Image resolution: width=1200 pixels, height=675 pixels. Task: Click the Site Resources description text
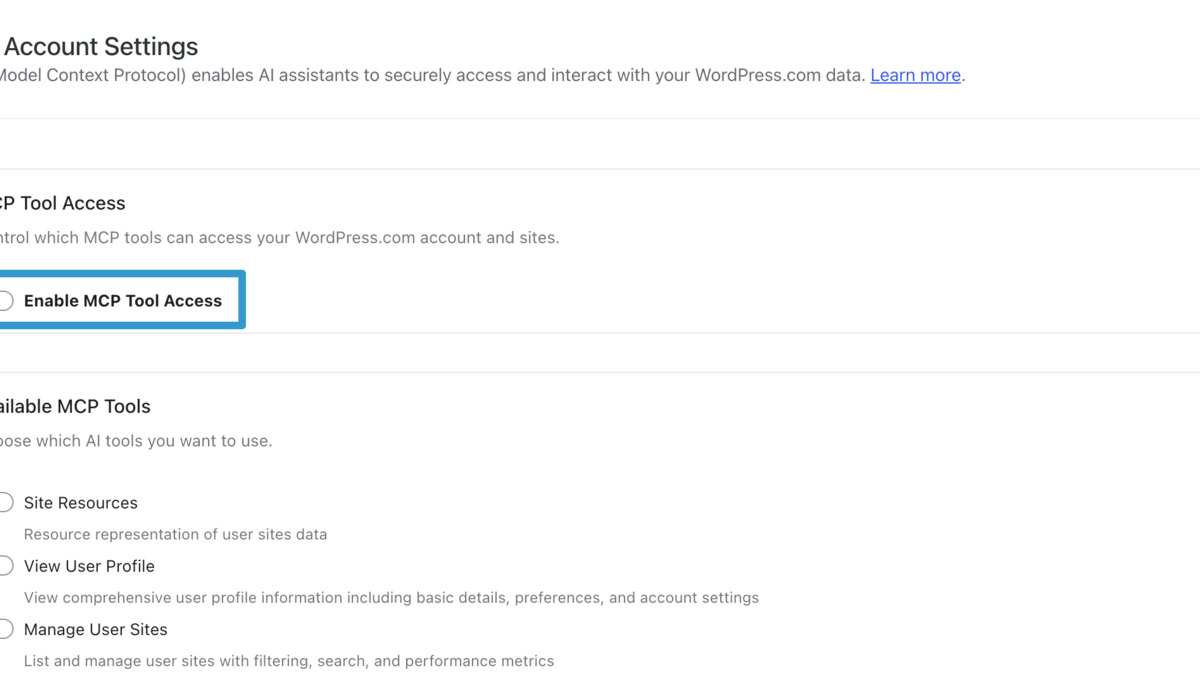[175, 534]
